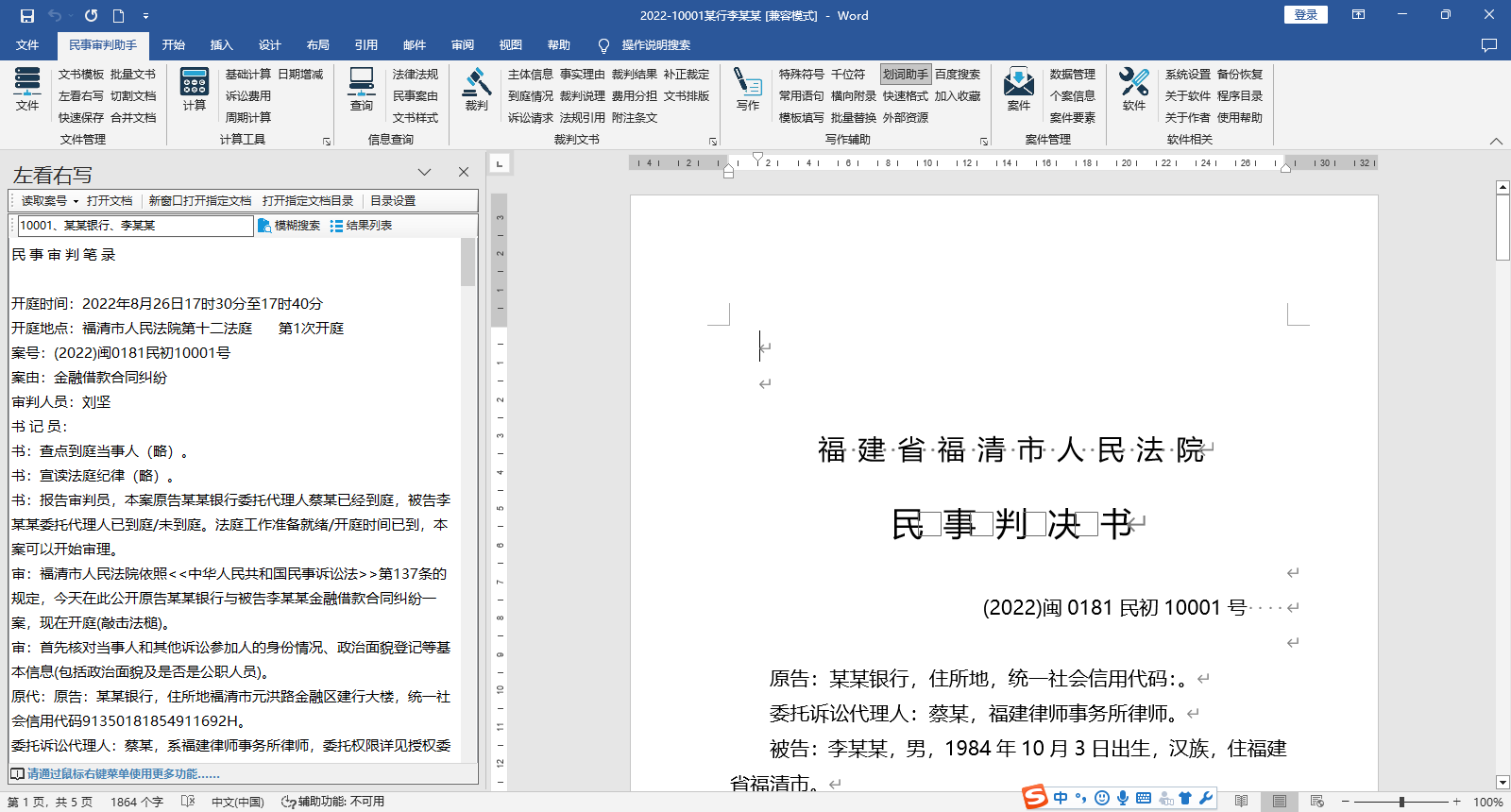Click the document vertical scrollbar down arrow
Screen dimensions: 1511x812
[x=1503, y=782]
